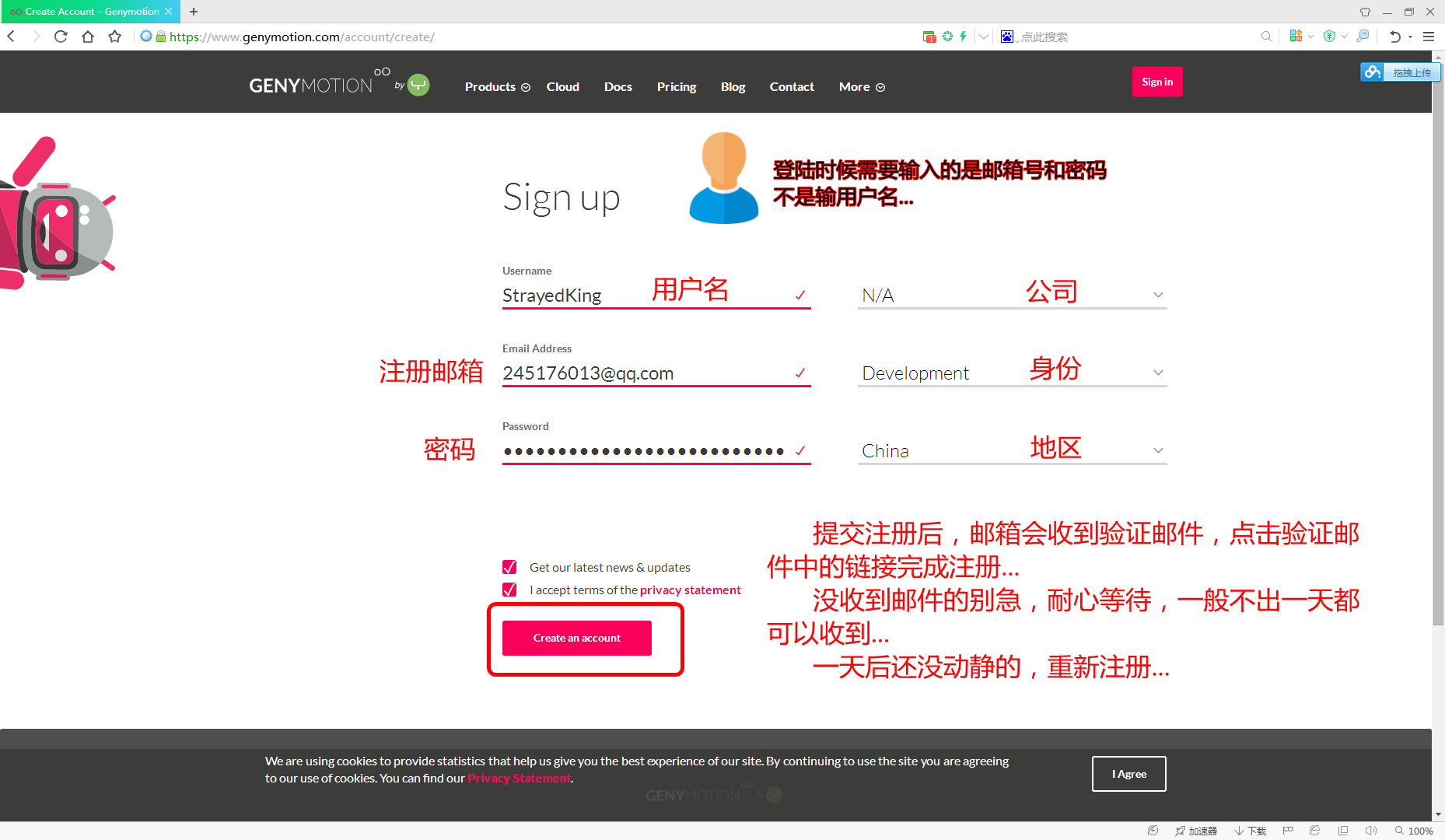Click the green padlock security icon
Viewport: 1445px width, 840px height.
click(161, 37)
